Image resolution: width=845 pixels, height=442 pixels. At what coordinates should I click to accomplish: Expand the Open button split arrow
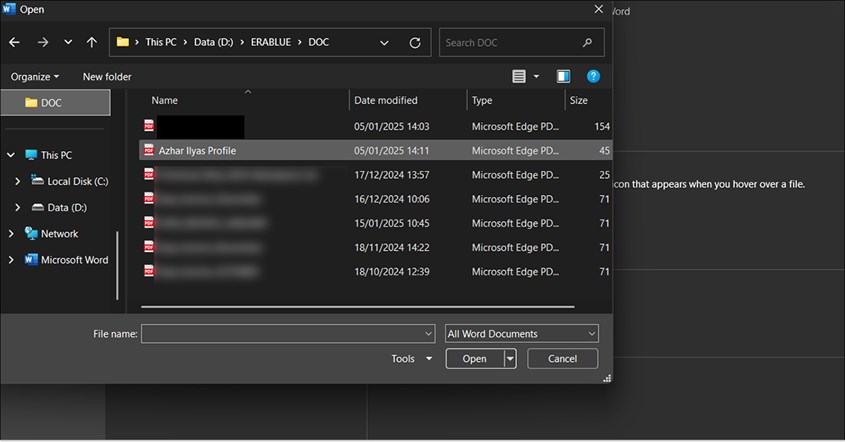pos(510,359)
